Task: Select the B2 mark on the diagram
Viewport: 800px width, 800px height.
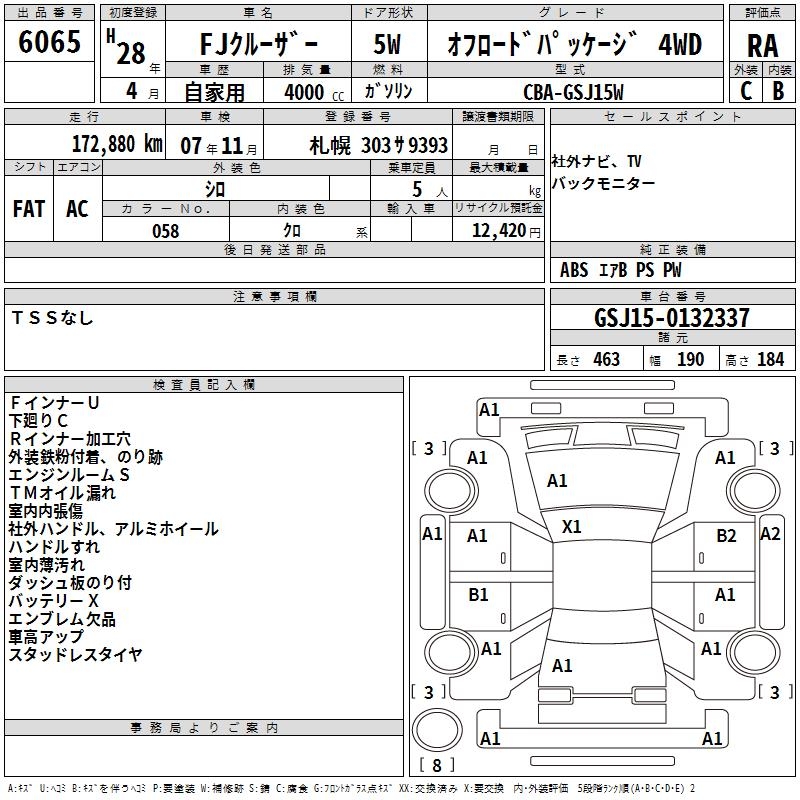Action: [726, 536]
